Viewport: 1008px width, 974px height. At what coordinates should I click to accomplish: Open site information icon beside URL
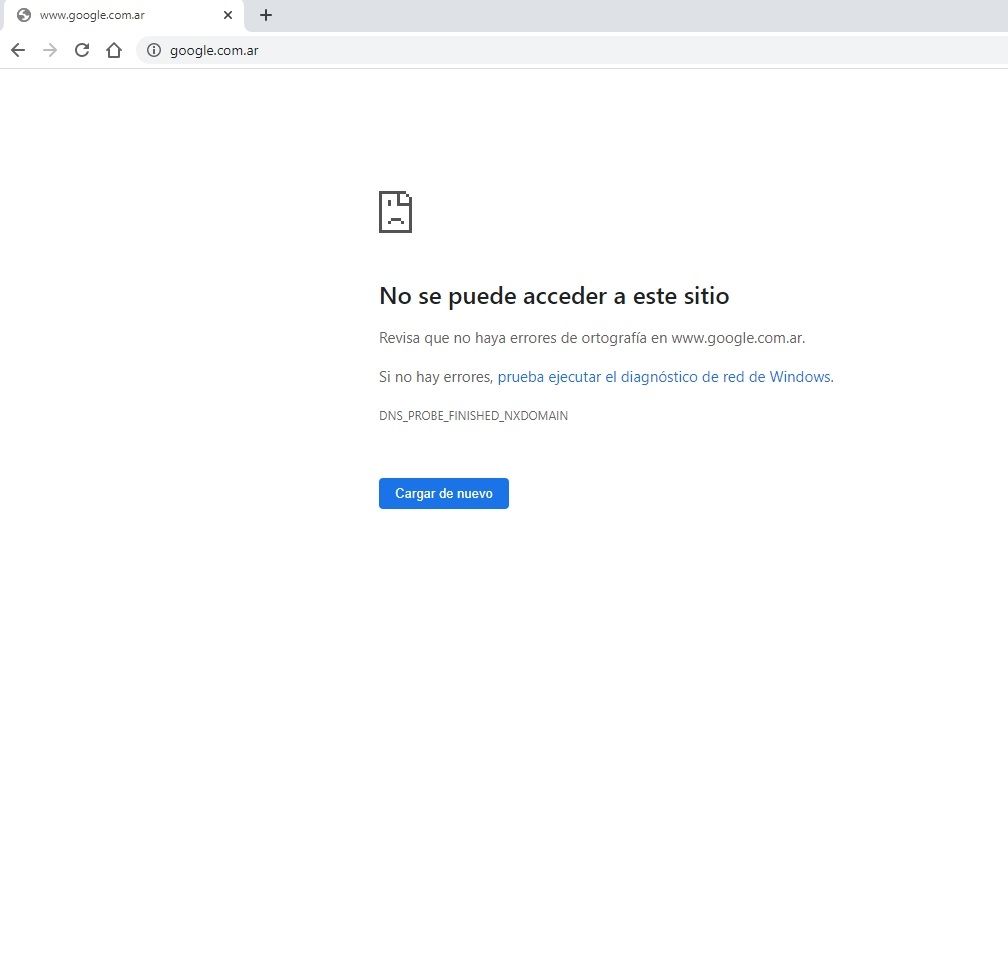click(x=154, y=50)
